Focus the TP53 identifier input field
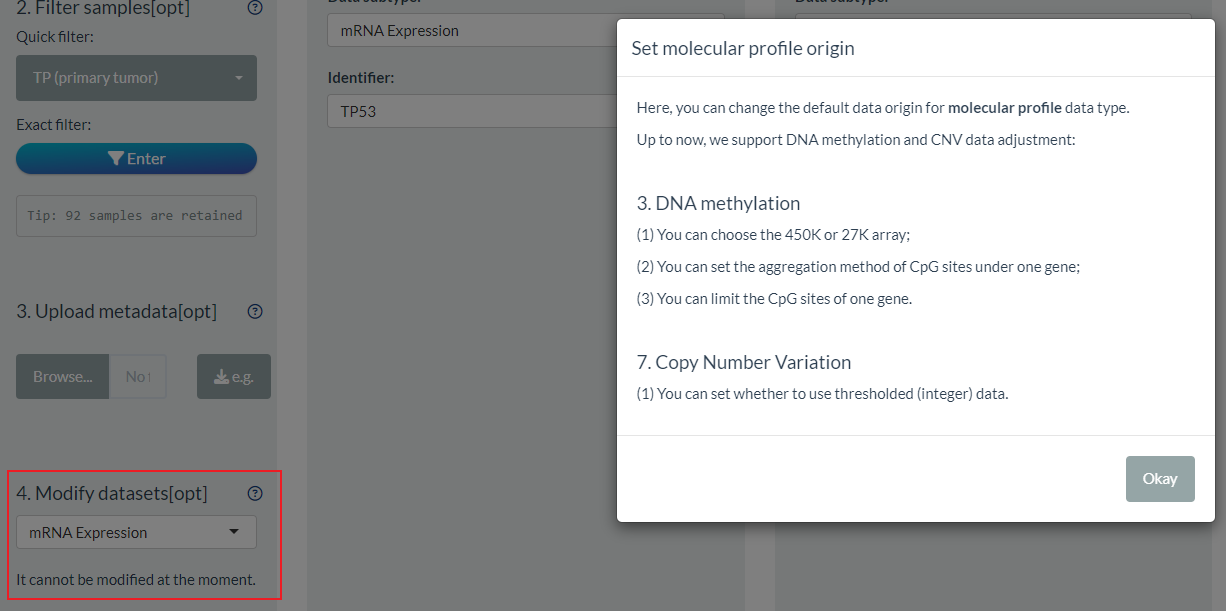1226x611 pixels. (x=470, y=111)
